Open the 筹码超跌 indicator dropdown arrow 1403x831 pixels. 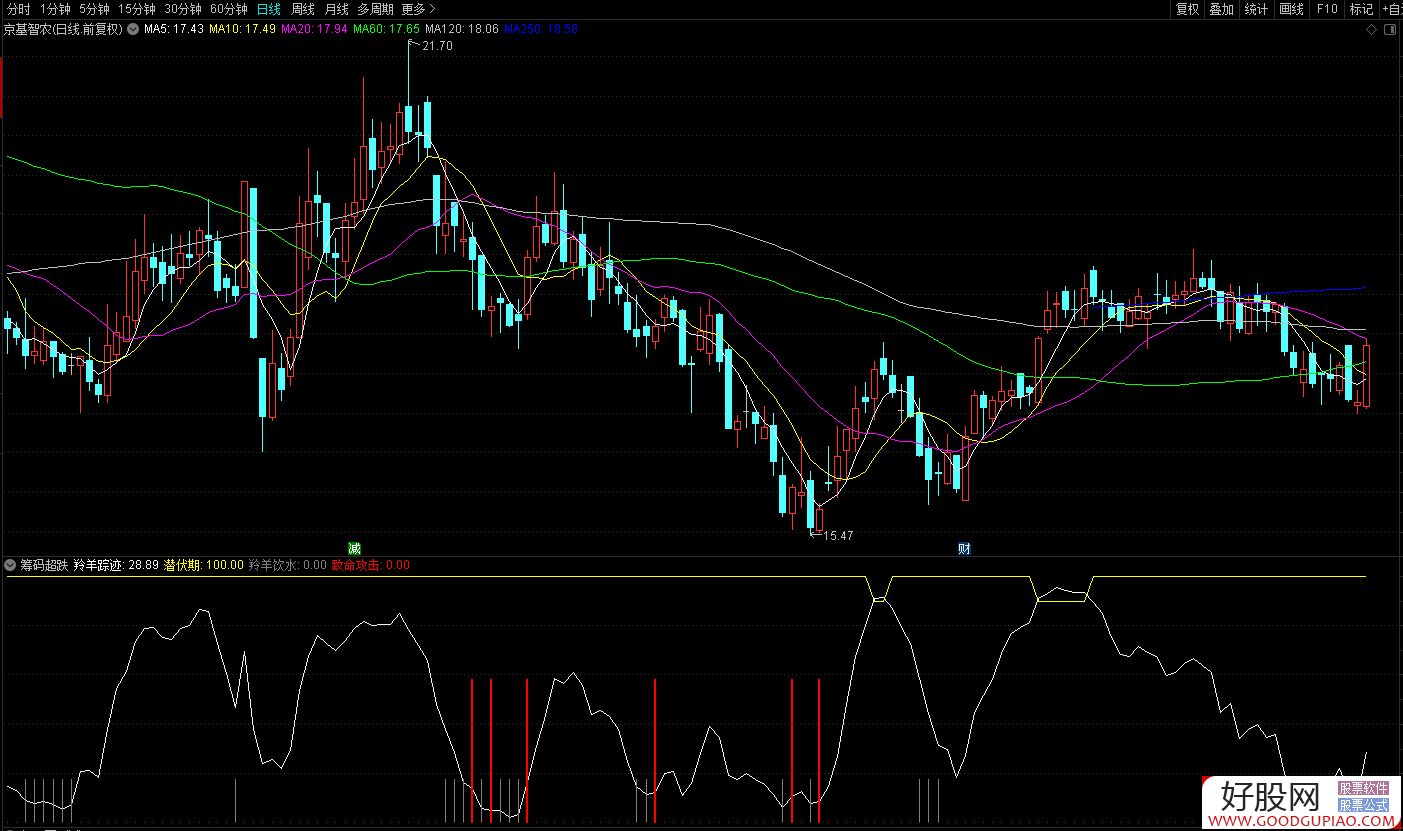pos(10,565)
